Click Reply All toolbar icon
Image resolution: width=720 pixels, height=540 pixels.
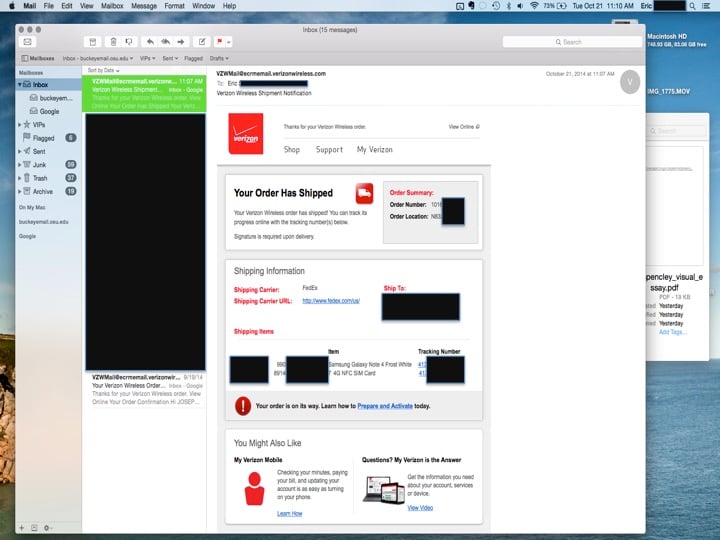(x=165, y=42)
